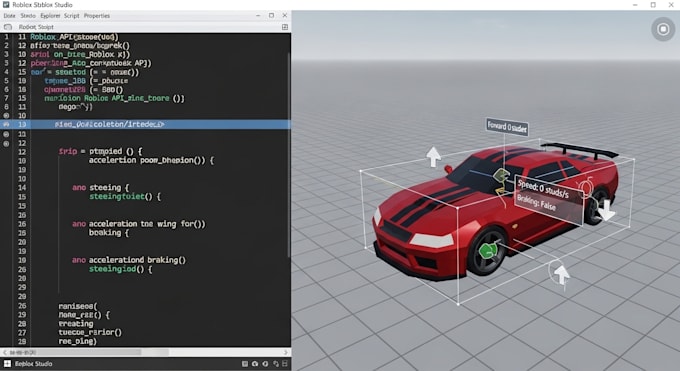Click the left arrow of the horizontal scrollbar
The width and height of the screenshot is (680, 371).
5,352
